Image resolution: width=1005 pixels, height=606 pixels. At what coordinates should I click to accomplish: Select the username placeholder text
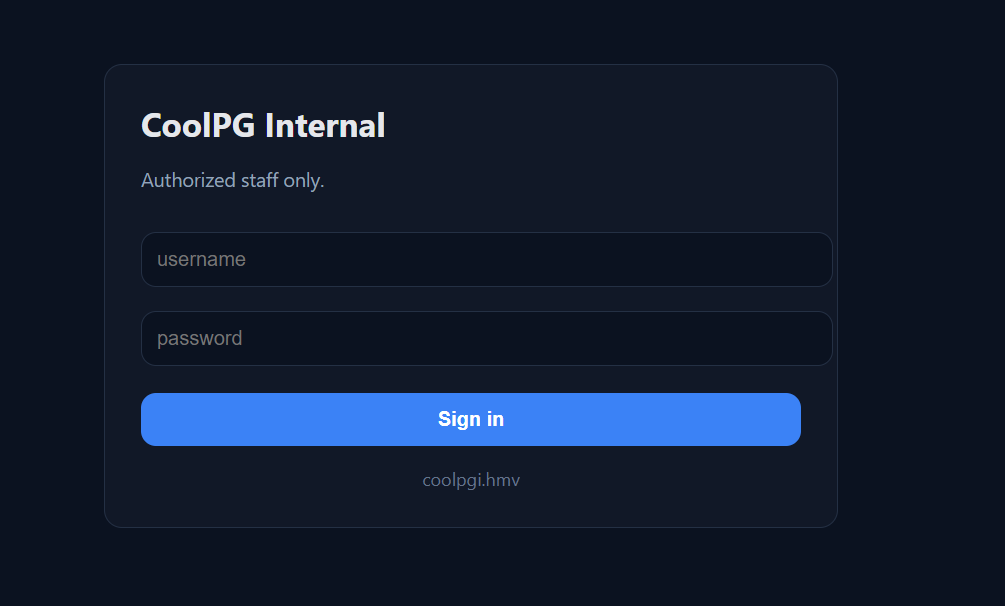tap(202, 260)
